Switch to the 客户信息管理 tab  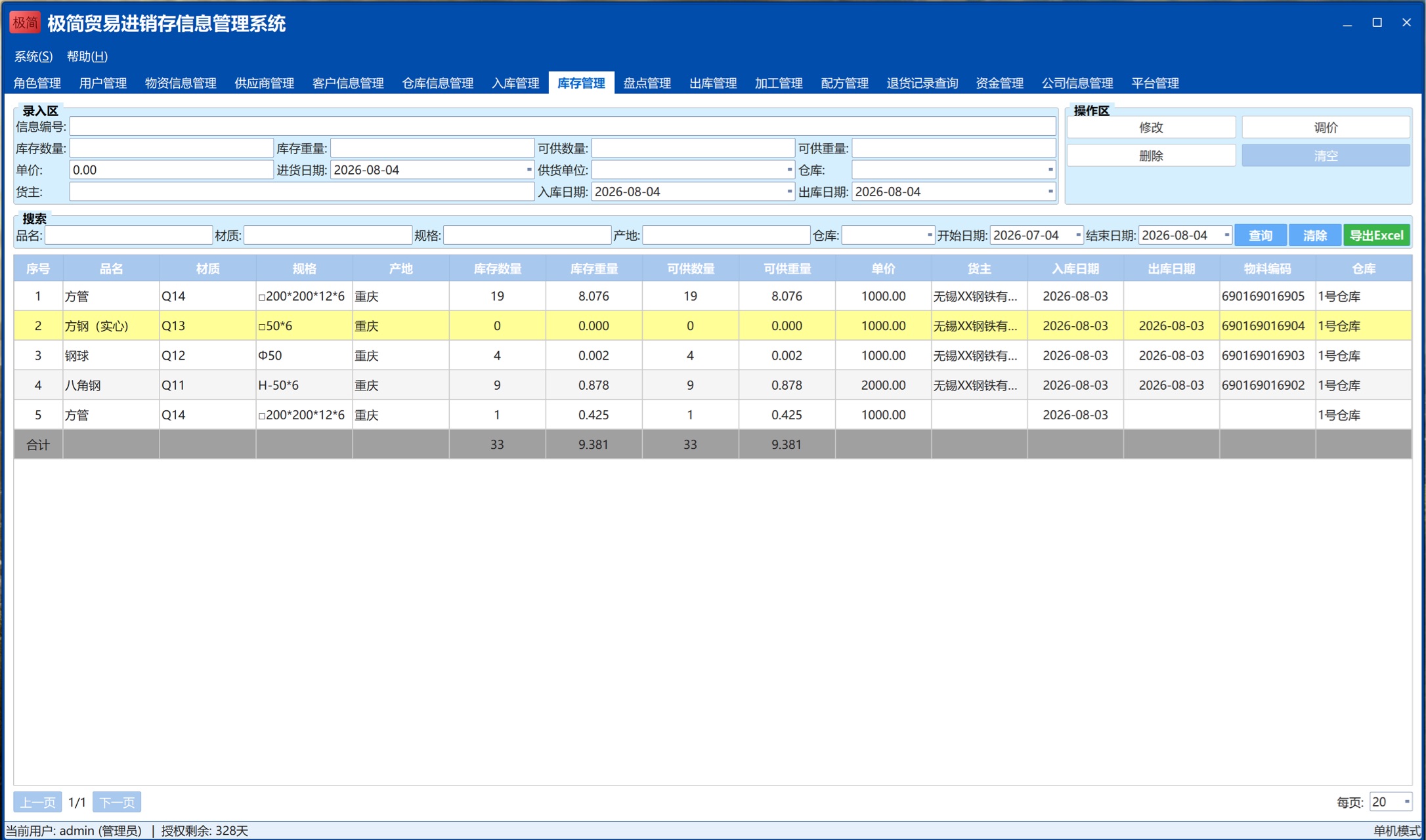(348, 83)
